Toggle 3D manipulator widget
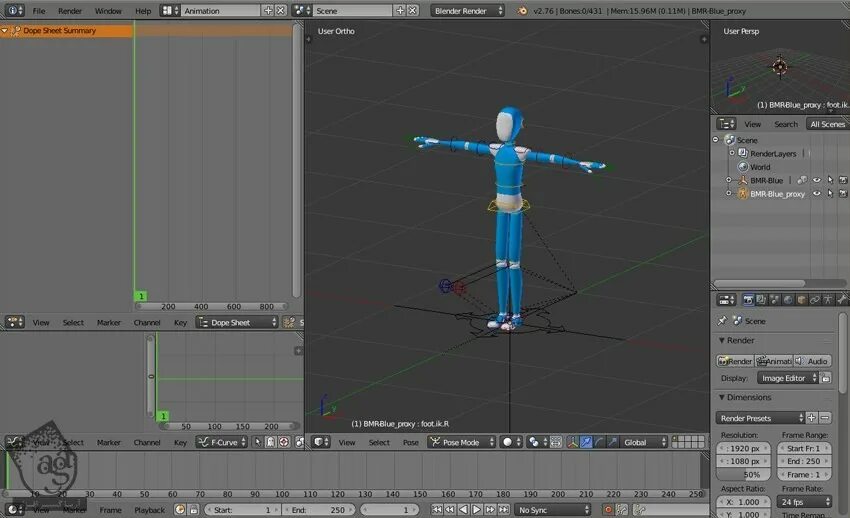 click(x=572, y=442)
